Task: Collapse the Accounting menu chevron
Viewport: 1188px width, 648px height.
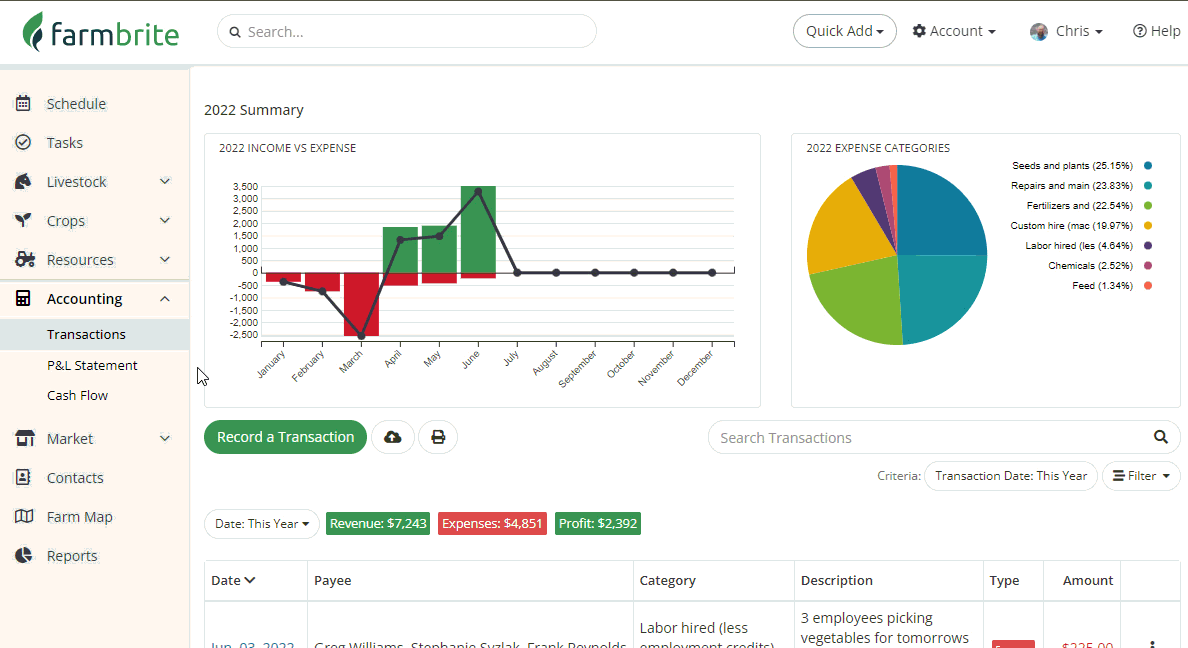Action: tap(164, 299)
